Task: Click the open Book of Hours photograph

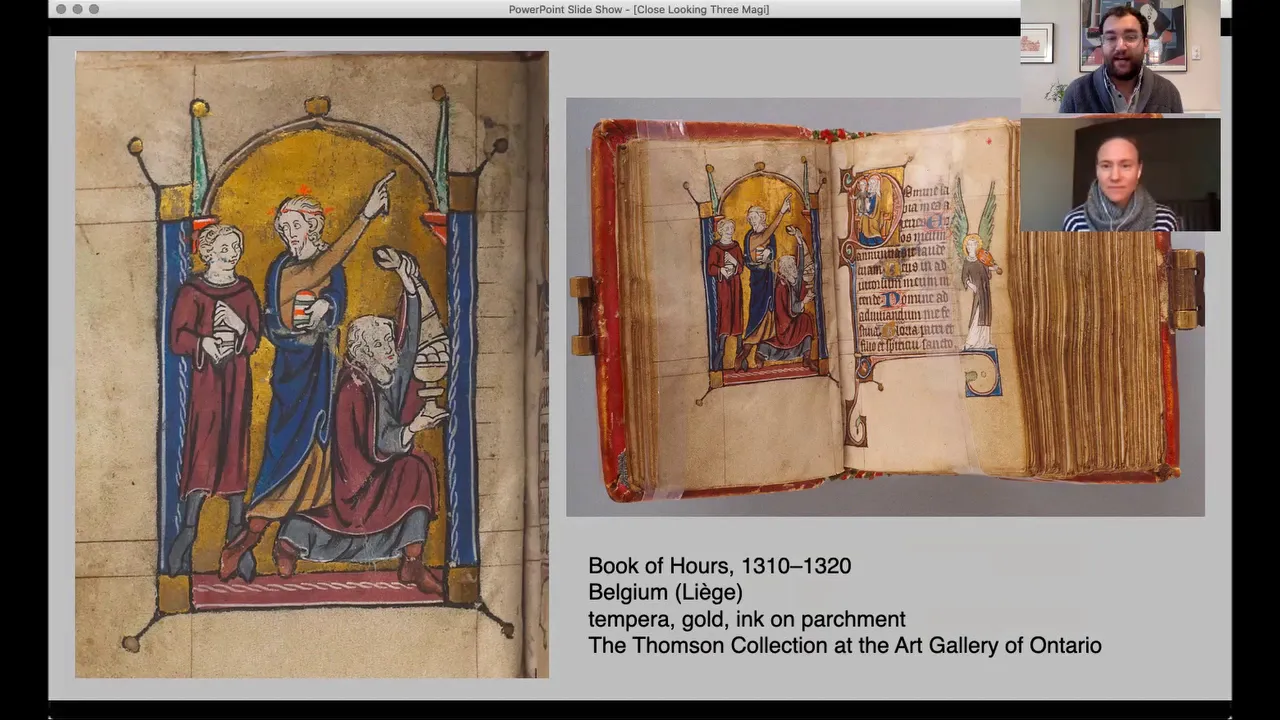Action: (x=885, y=307)
